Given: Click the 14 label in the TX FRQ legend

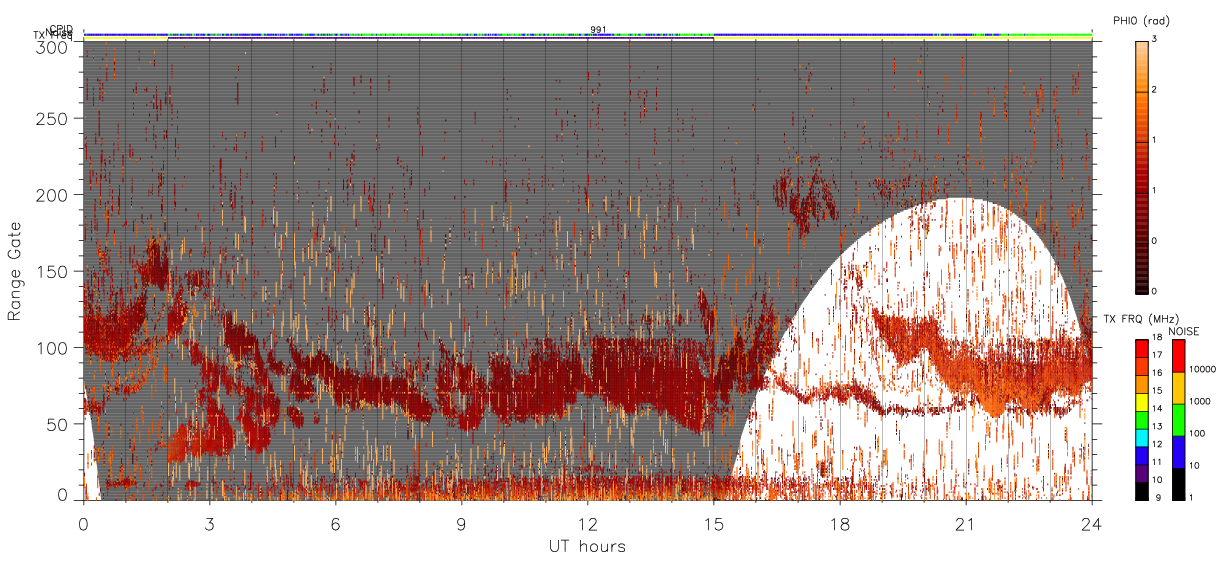Looking at the screenshot, I should click(x=1157, y=408).
